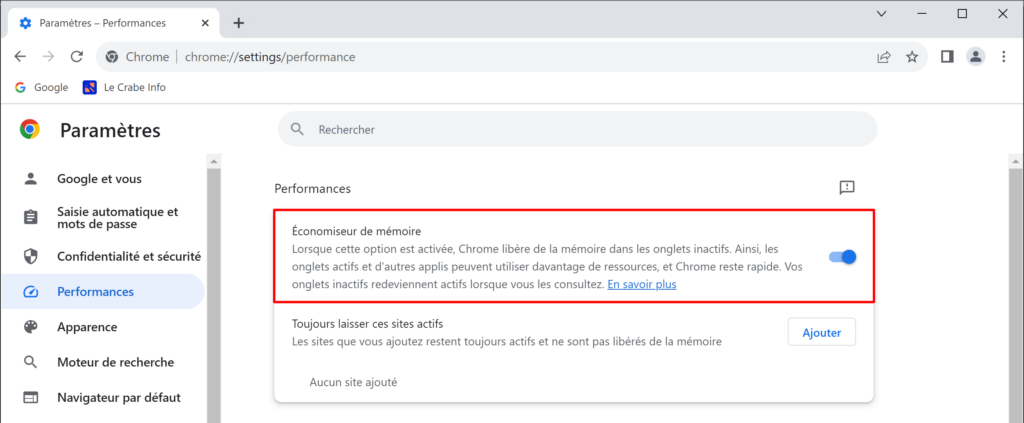
Task: Bookmark this page with the star icon
Action: pyautogui.click(x=912, y=57)
